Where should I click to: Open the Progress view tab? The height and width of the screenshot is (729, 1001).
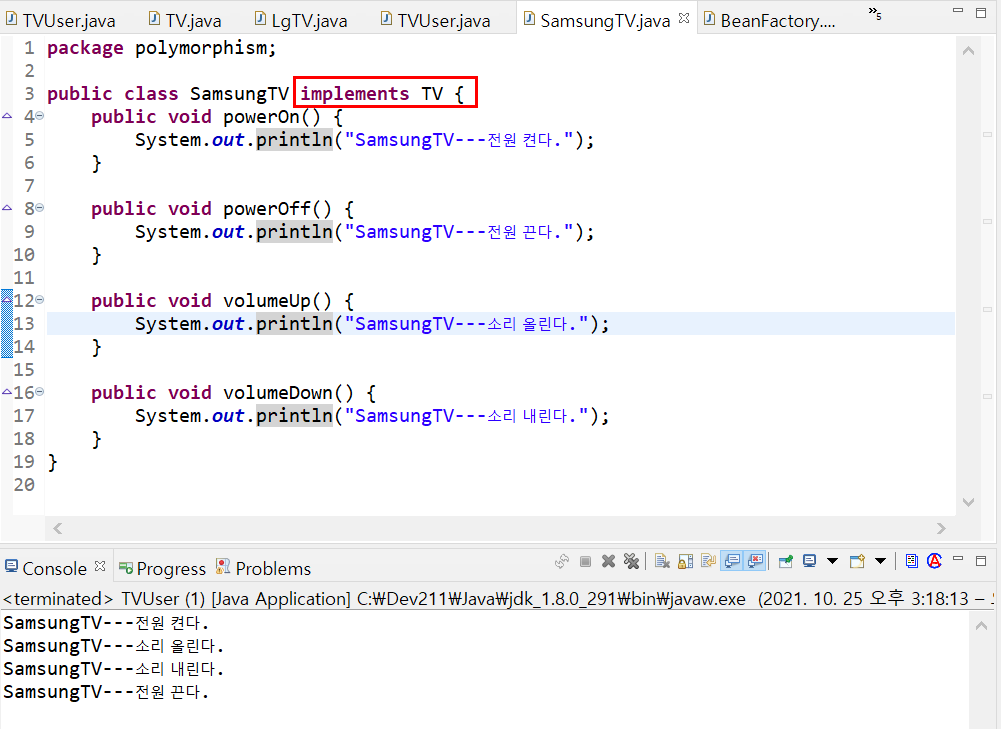pos(163,568)
